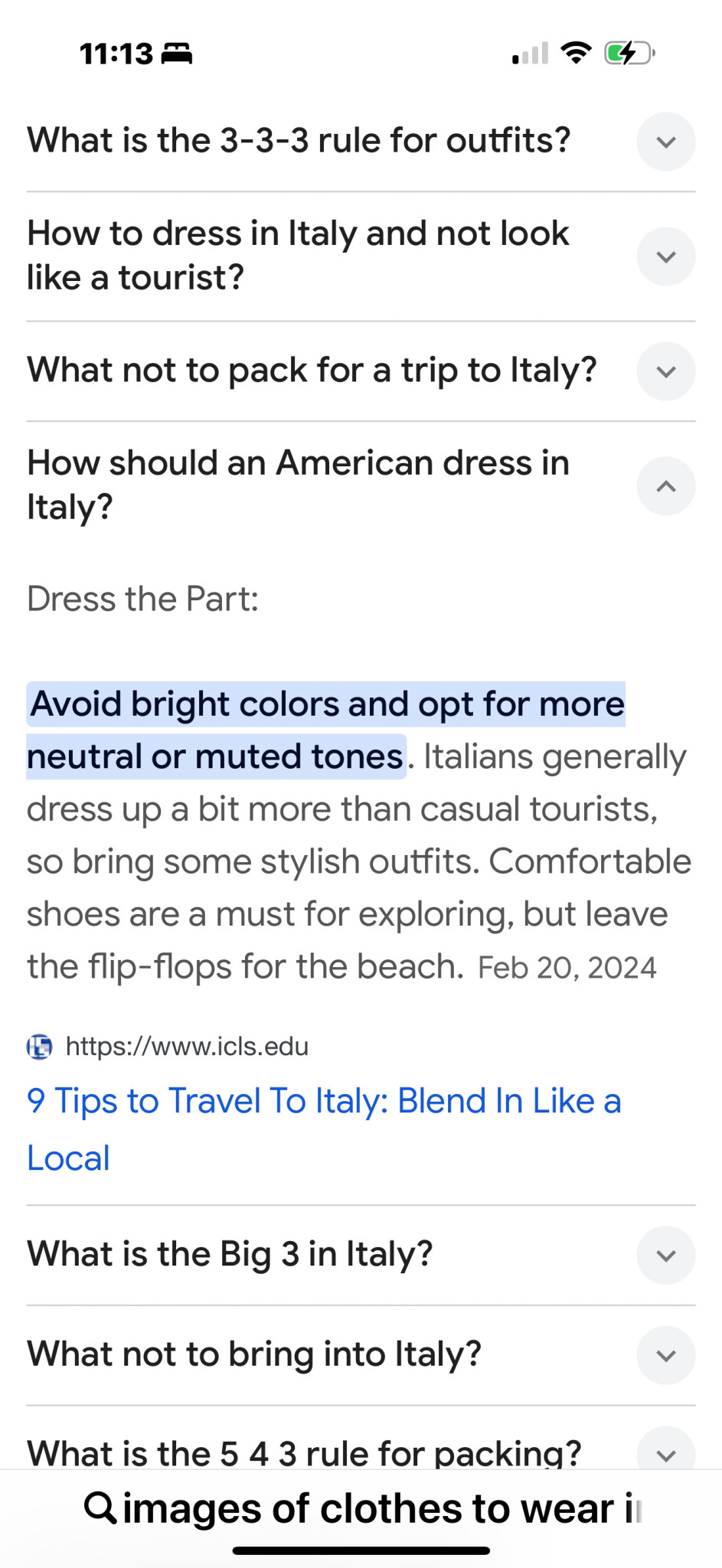Image resolution: width=722 pixels, height=1568 pixels.
Task: Expand the what not to bring chevron
Action: 665,1355
